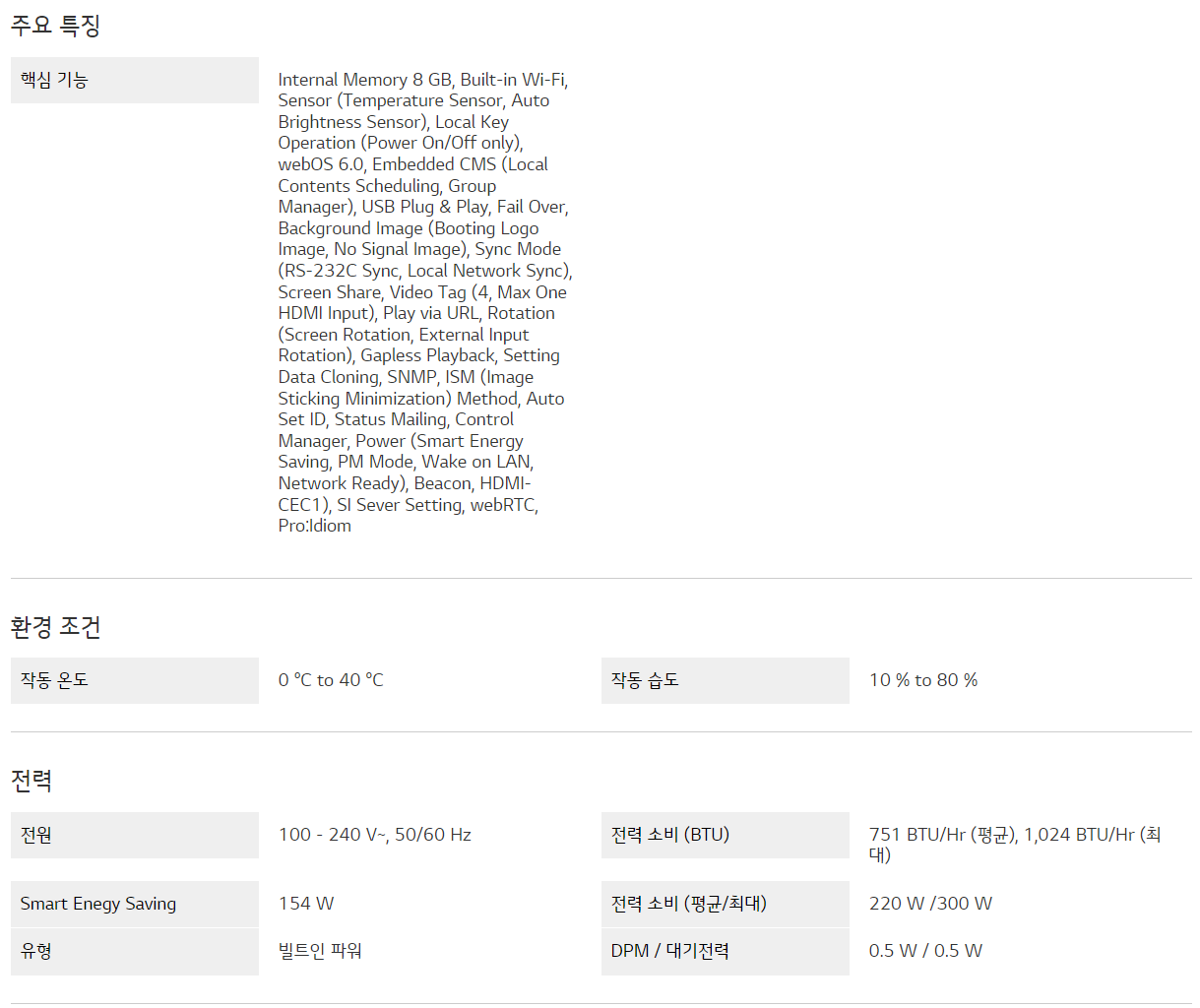Select the 작동 온도 label cell

point(134,680)
